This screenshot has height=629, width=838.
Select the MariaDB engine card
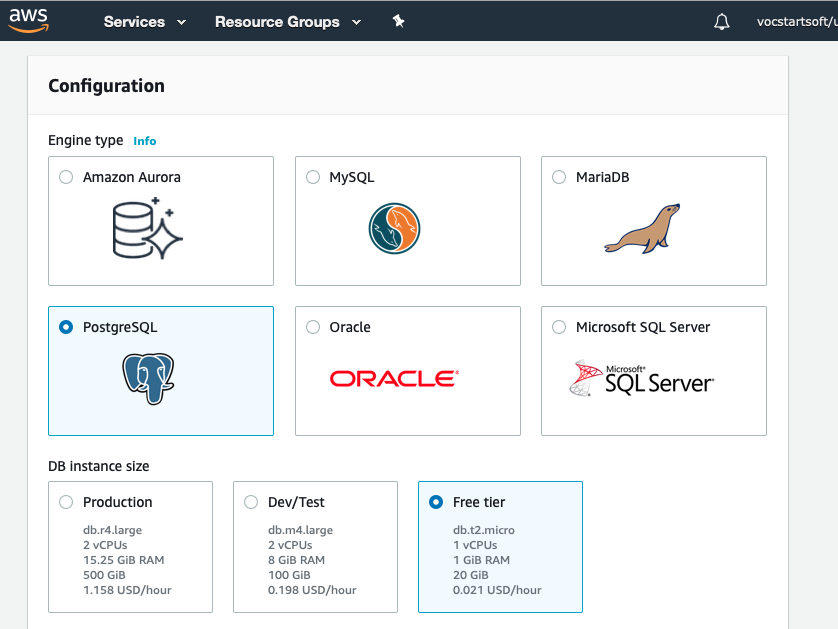(x=653, y=221)
